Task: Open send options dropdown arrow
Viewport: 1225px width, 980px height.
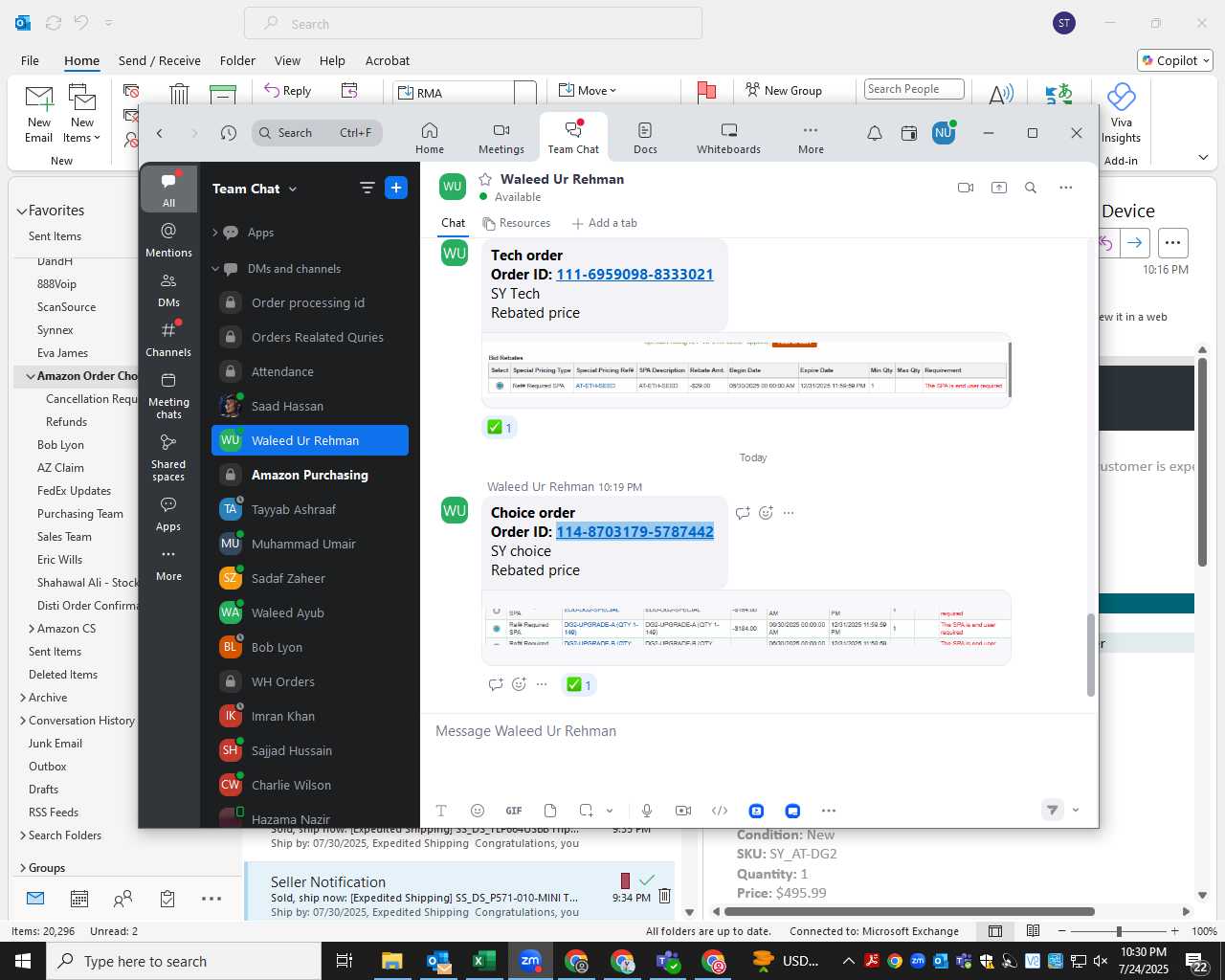Action: (1076, 811)
